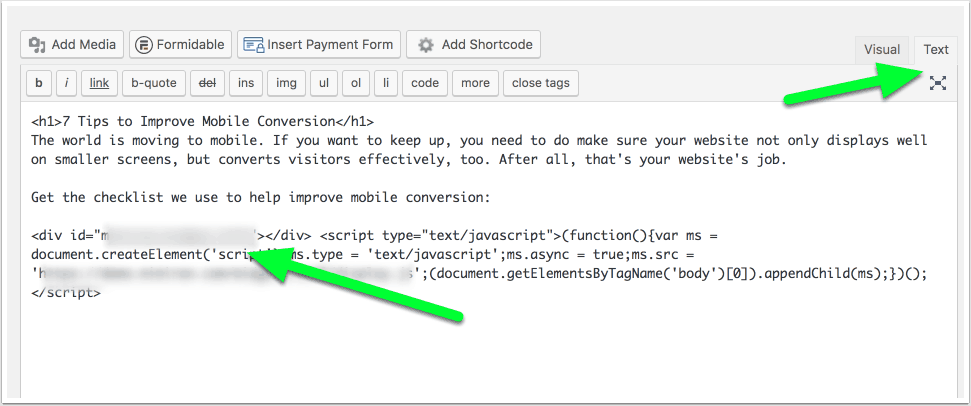This screenshot has width=971, height=406.
Task: Insert code tag with code button
Action: 425,83
